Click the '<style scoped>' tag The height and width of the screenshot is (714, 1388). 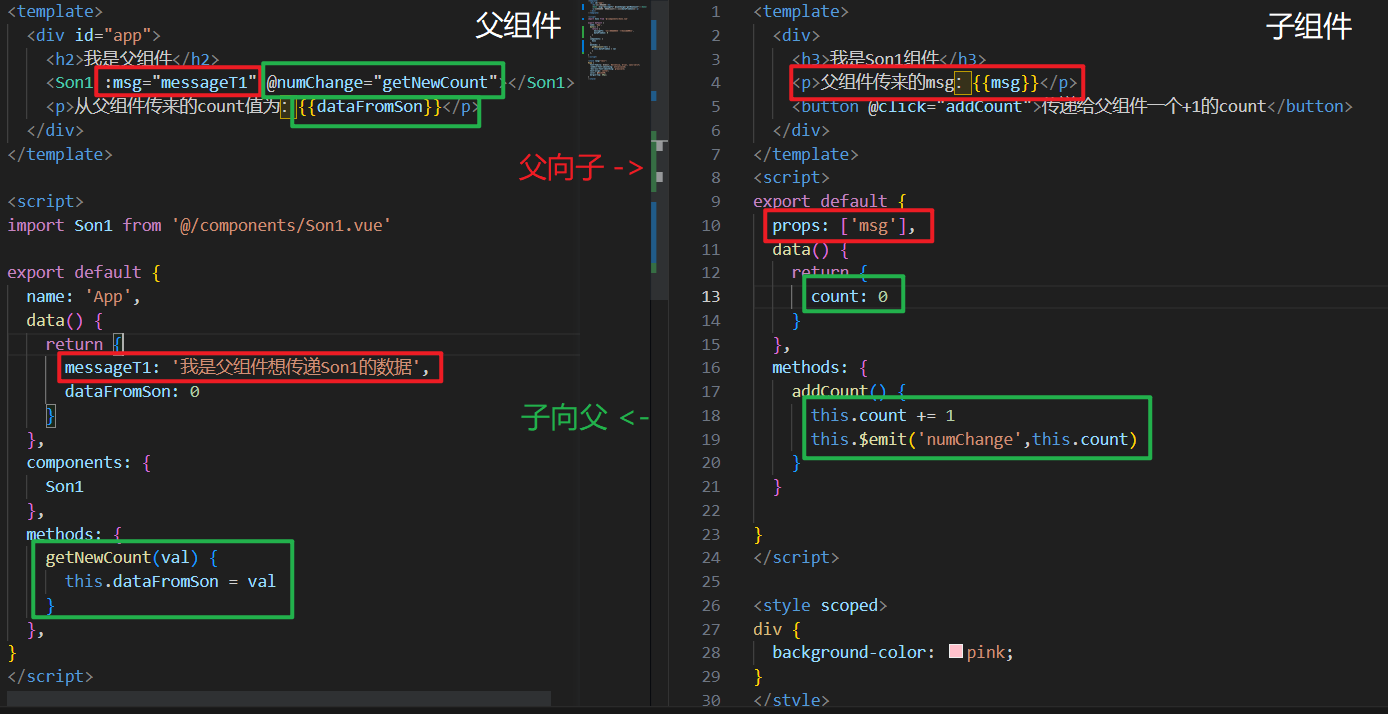pyautogui.click(x=820, y=605)
